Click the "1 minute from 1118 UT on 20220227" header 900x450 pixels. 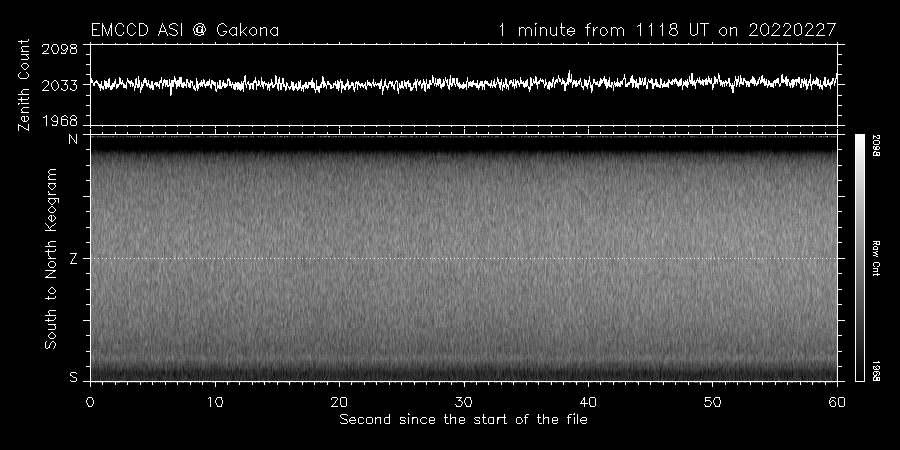click(x=668, y=30)
